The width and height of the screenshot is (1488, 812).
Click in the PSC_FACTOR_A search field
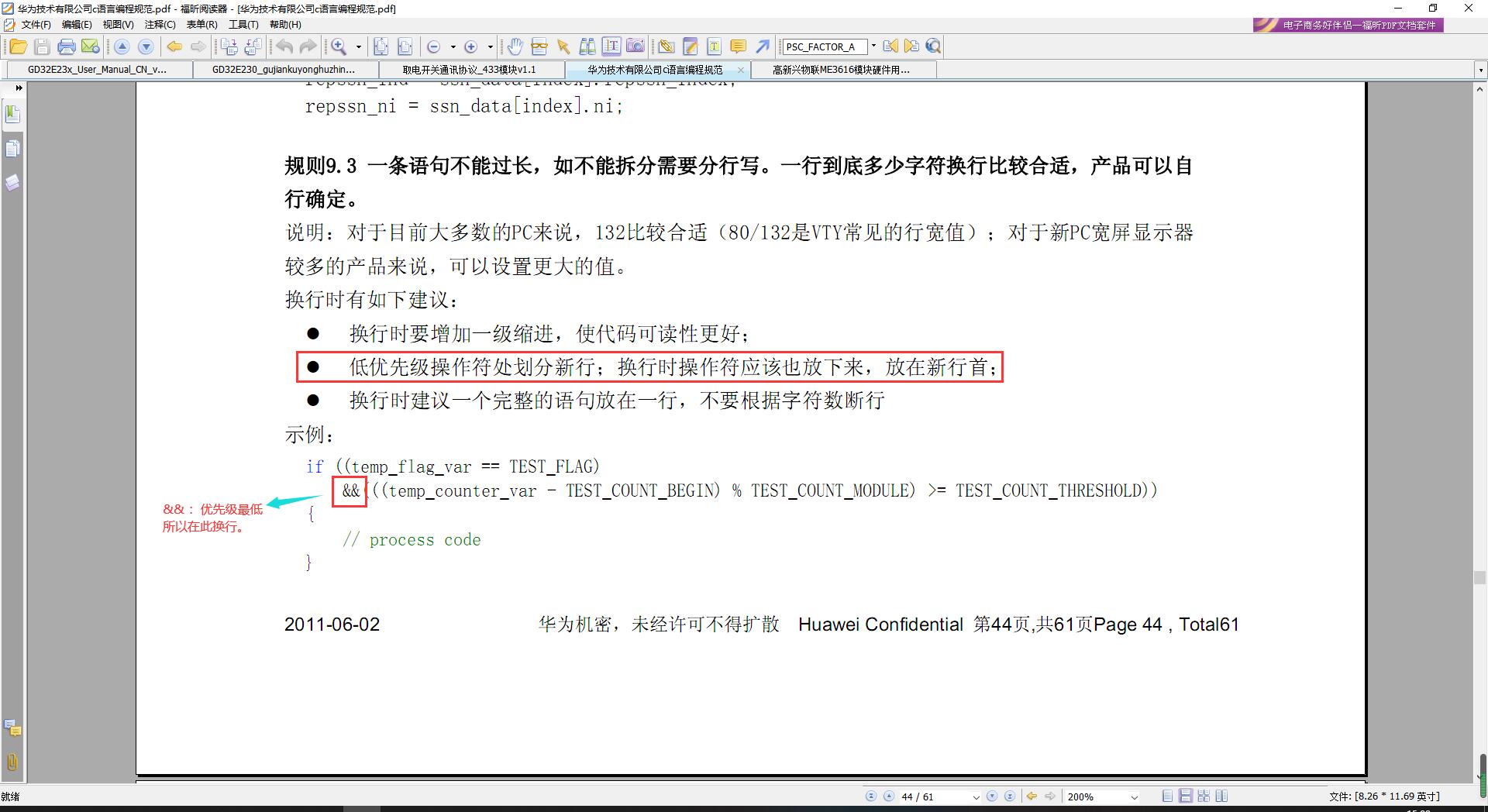point(824,46)
